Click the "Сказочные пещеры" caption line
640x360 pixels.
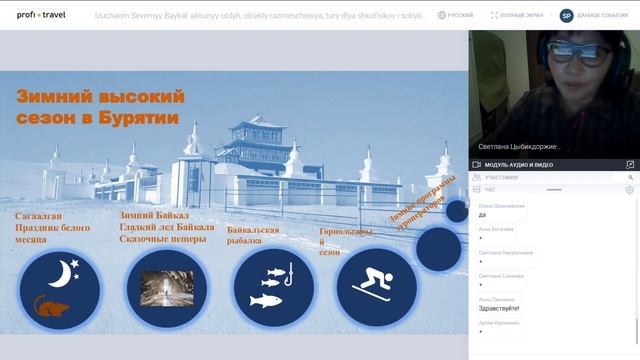tap(163, 239)
